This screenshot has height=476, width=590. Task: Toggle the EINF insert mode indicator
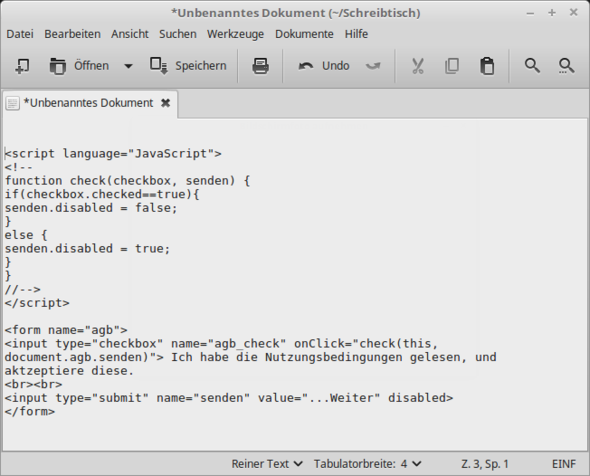[564, 464]
